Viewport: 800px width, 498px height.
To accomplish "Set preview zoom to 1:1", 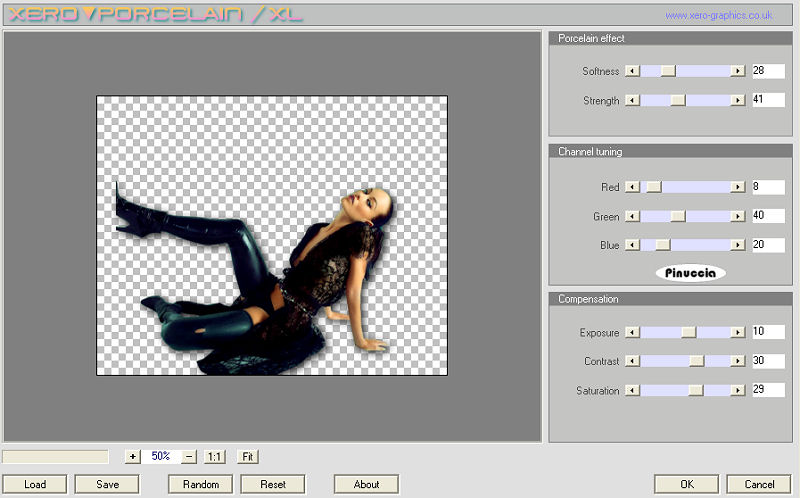I will pyautogui.click(x=214, y=457).
